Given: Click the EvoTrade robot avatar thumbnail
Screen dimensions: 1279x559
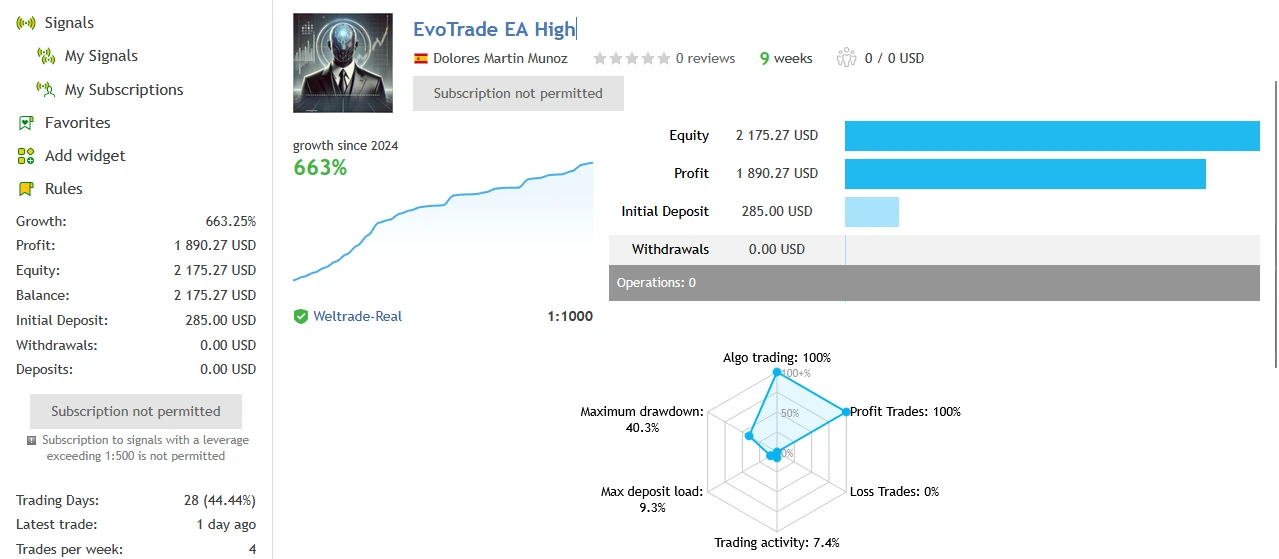Looking at the screenshot, I should click(x=343, y=63).
